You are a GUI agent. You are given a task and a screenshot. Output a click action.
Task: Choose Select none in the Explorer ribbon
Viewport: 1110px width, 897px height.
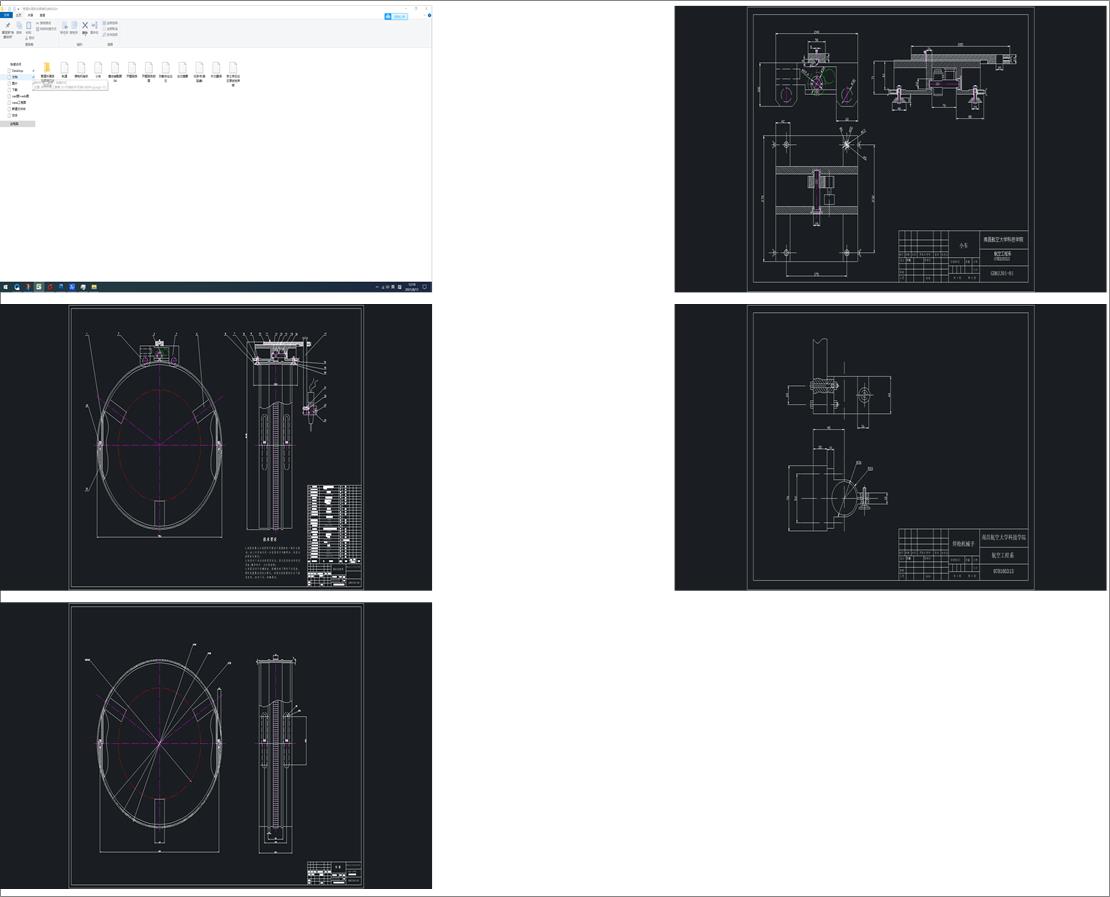(110, 28)
